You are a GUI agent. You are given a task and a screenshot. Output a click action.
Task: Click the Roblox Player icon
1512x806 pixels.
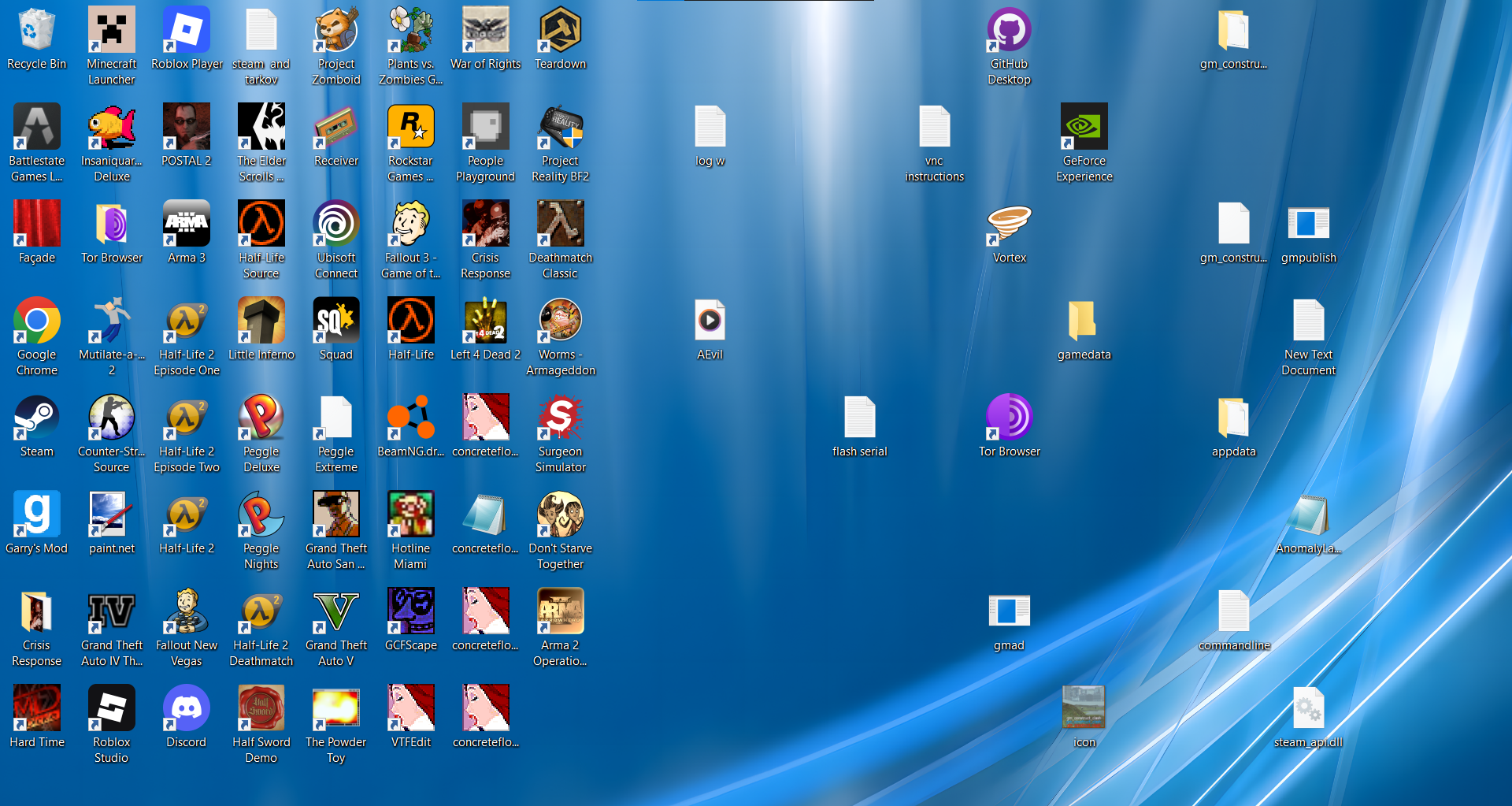tap(186, 30)
